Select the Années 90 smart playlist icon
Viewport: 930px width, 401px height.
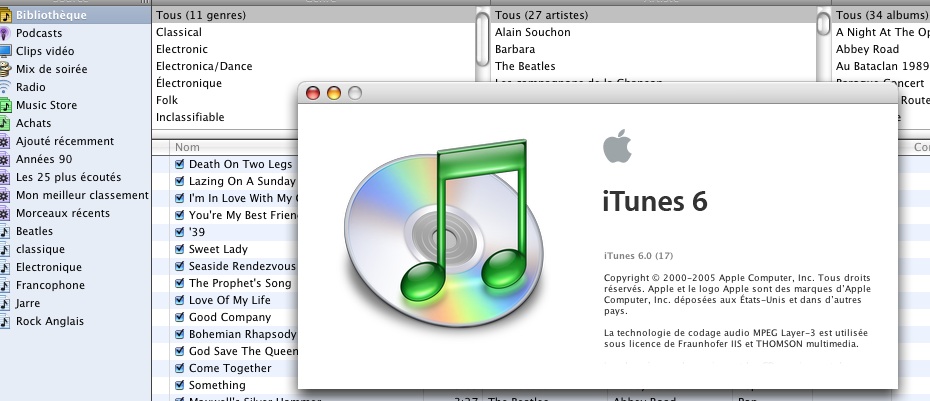[x=5, y=160]
